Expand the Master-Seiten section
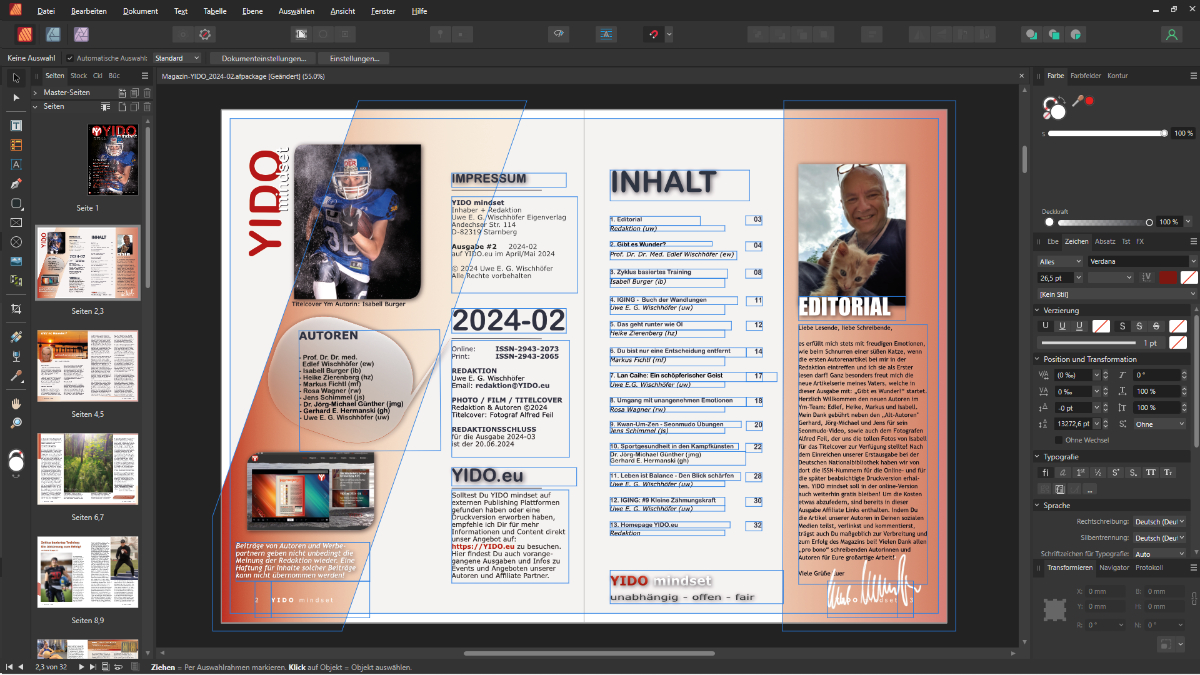1200x675 pixels. 36,92
